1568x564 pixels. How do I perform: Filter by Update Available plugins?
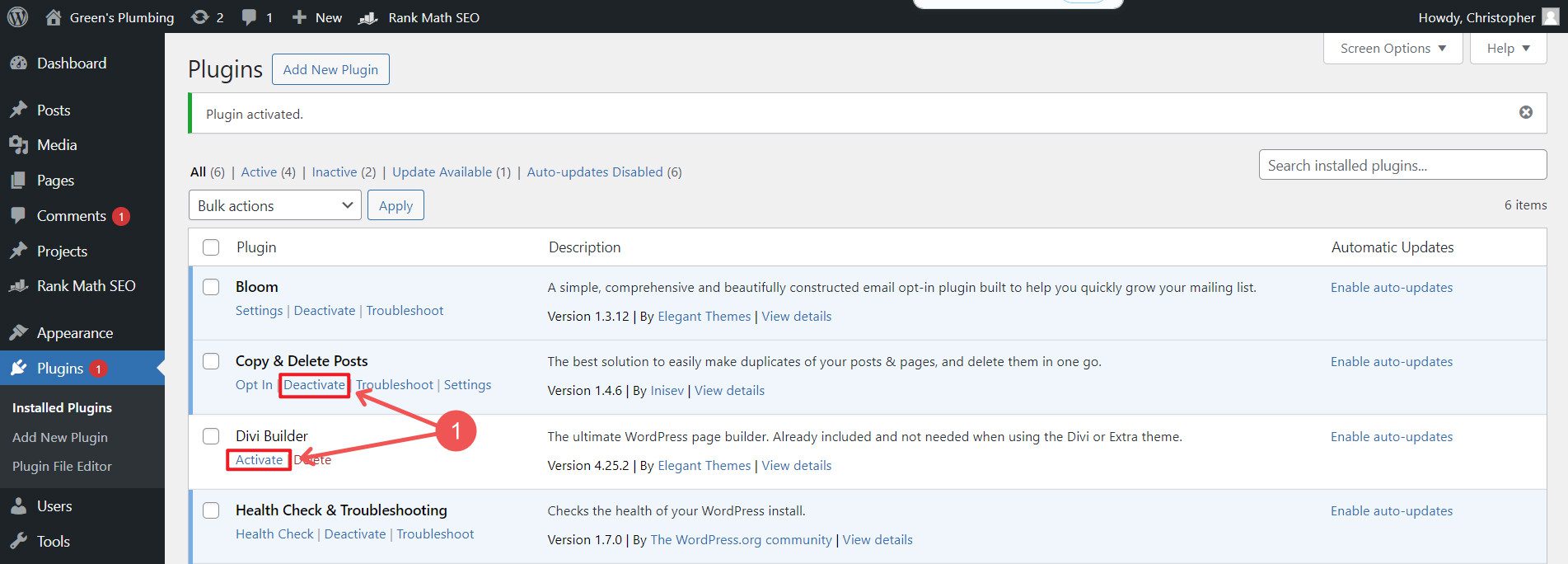pos(442,172)
